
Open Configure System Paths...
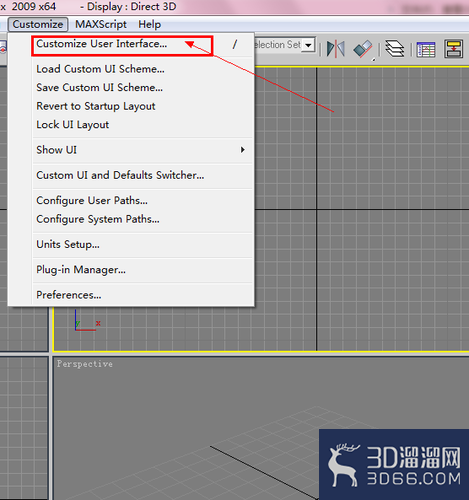(143, 219)
